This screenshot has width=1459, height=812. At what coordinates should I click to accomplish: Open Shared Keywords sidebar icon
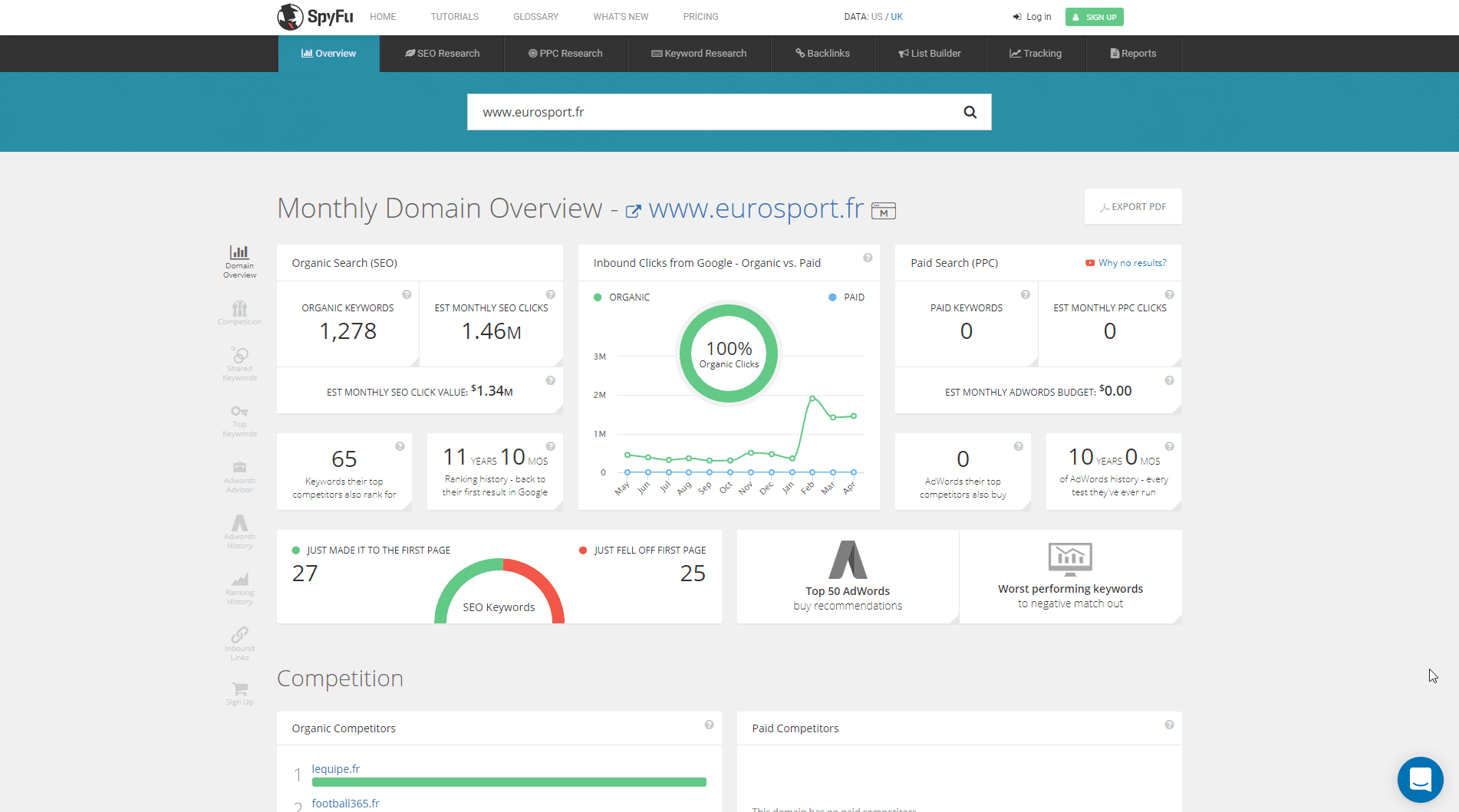(x=239, y=363)
